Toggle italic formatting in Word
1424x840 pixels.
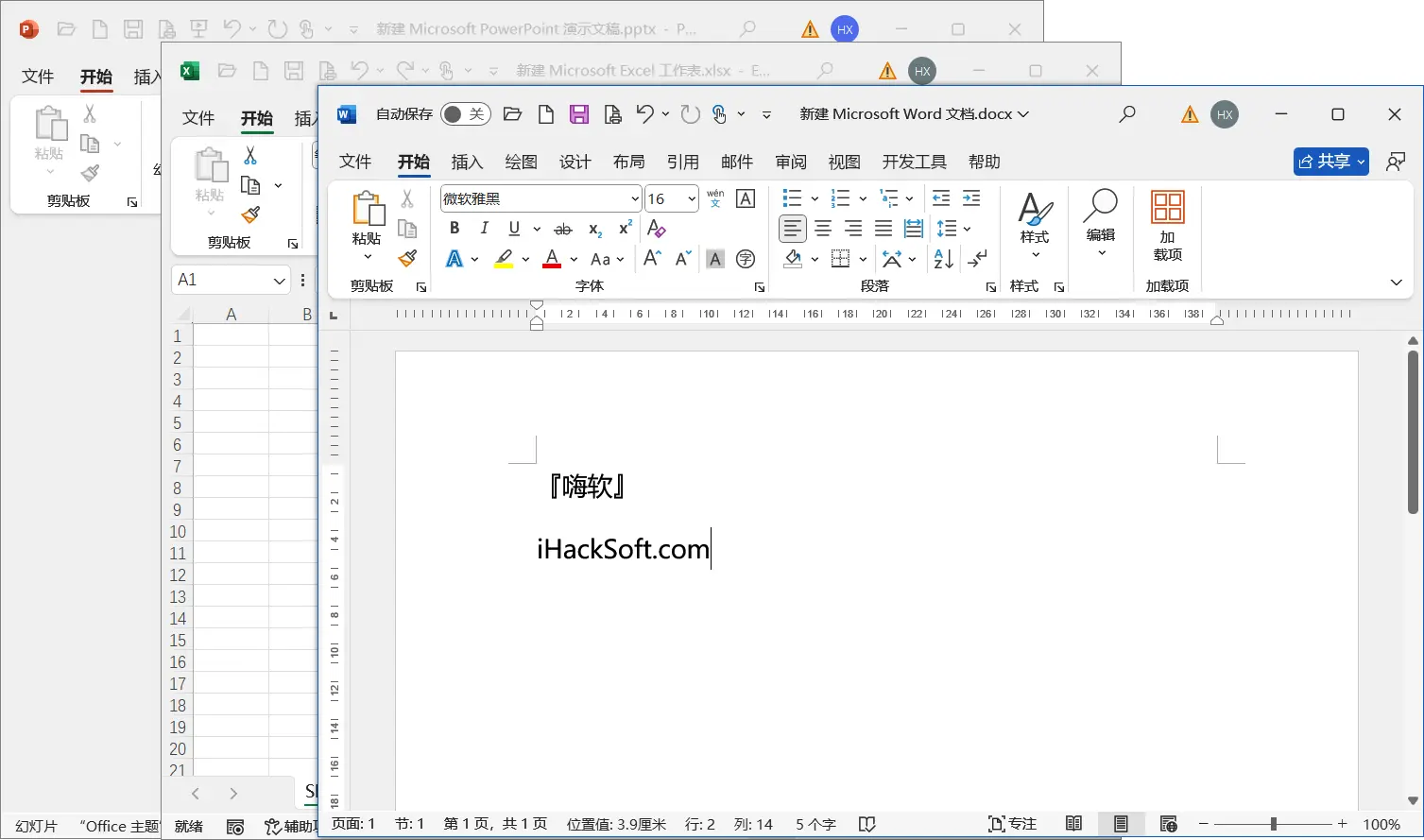tap(485, 228)
